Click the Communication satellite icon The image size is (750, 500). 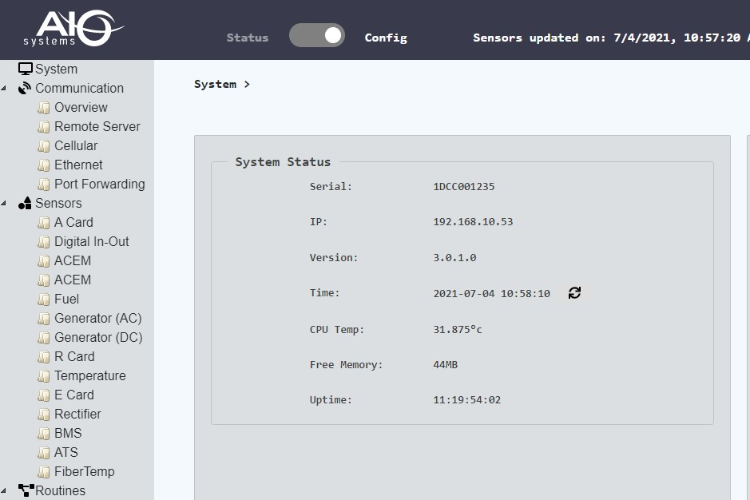(24, 88)
